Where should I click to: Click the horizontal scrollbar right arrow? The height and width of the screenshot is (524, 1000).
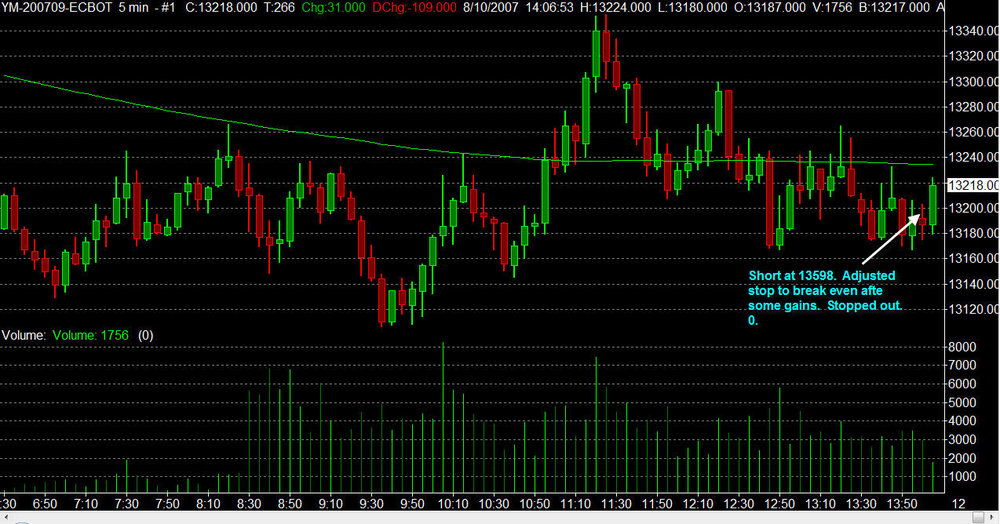click(x=994, y=517)
